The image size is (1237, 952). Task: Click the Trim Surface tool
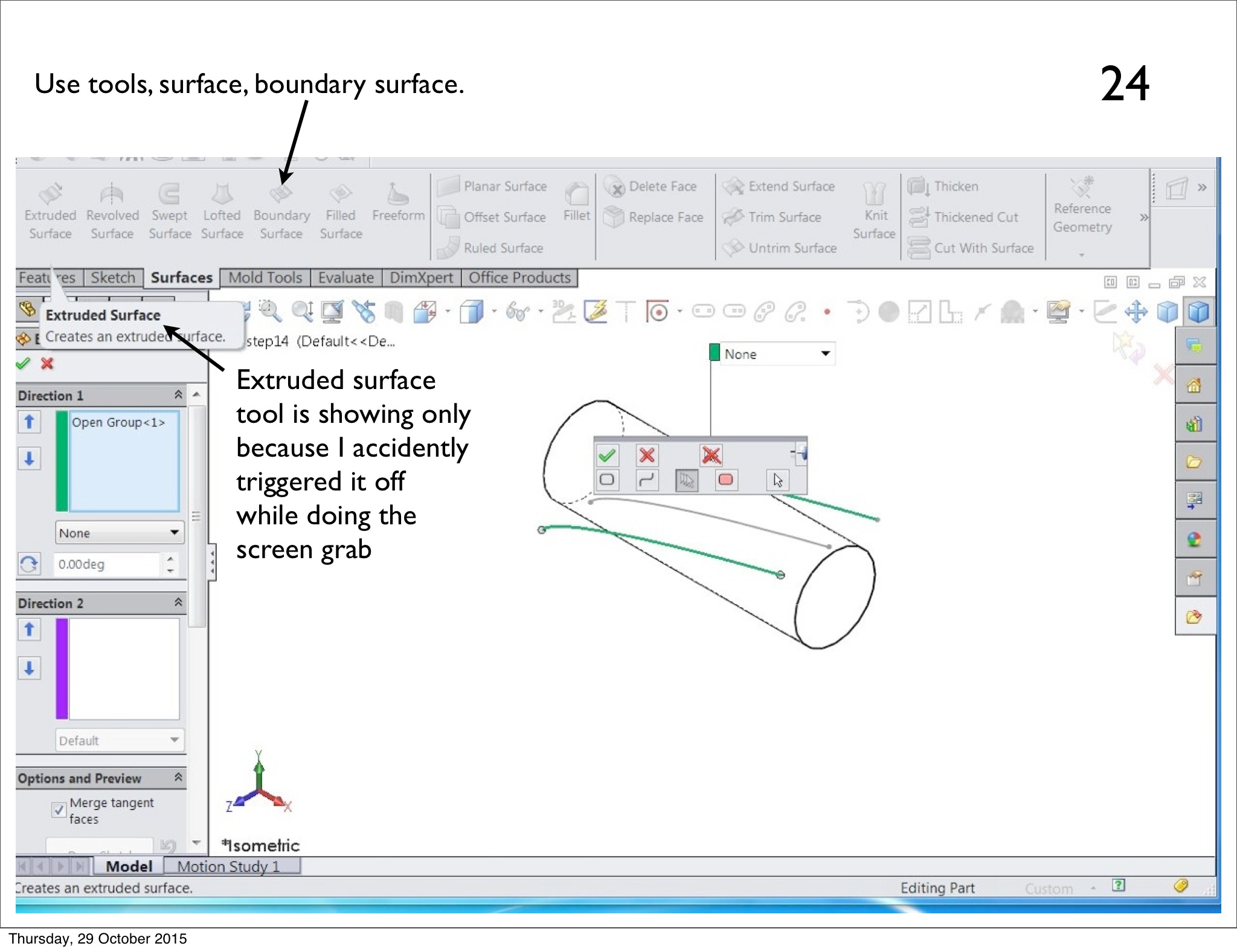pyautogui.click(x=784, y=217)
